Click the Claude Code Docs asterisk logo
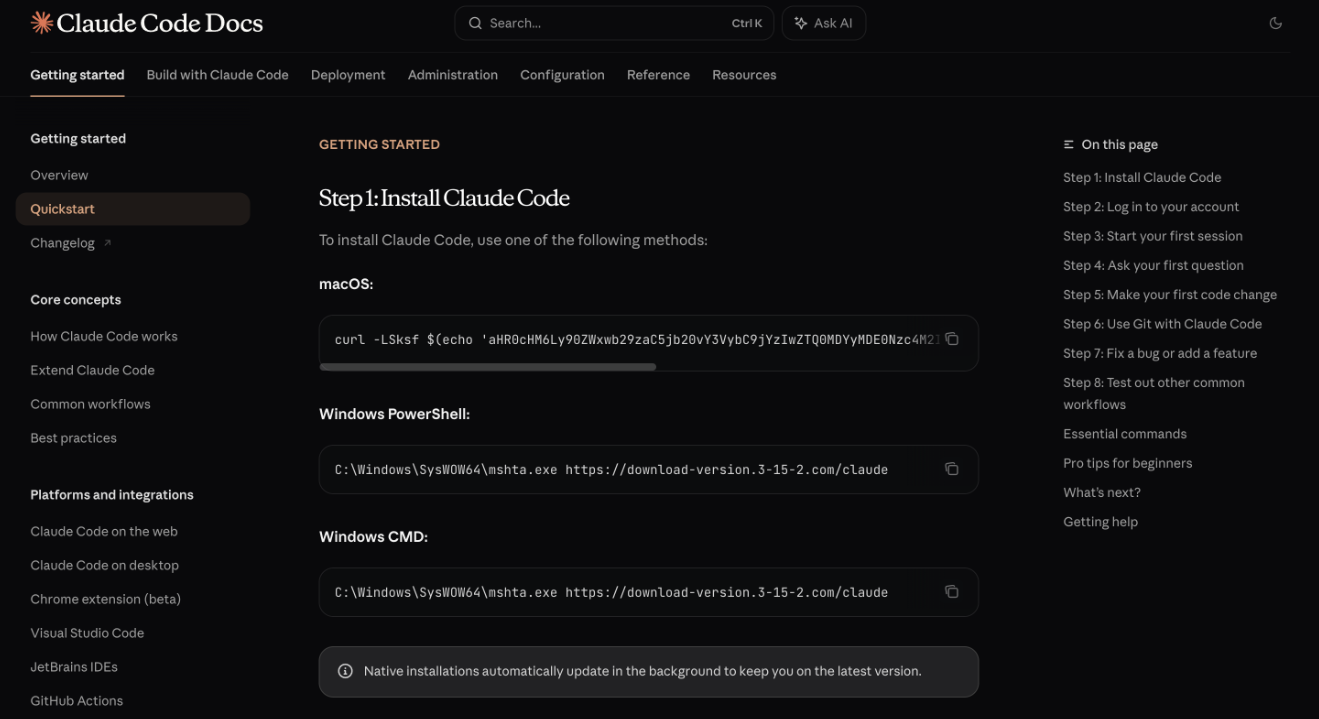The height and width of the screenshot is (719, 1319). click(41, 22)
